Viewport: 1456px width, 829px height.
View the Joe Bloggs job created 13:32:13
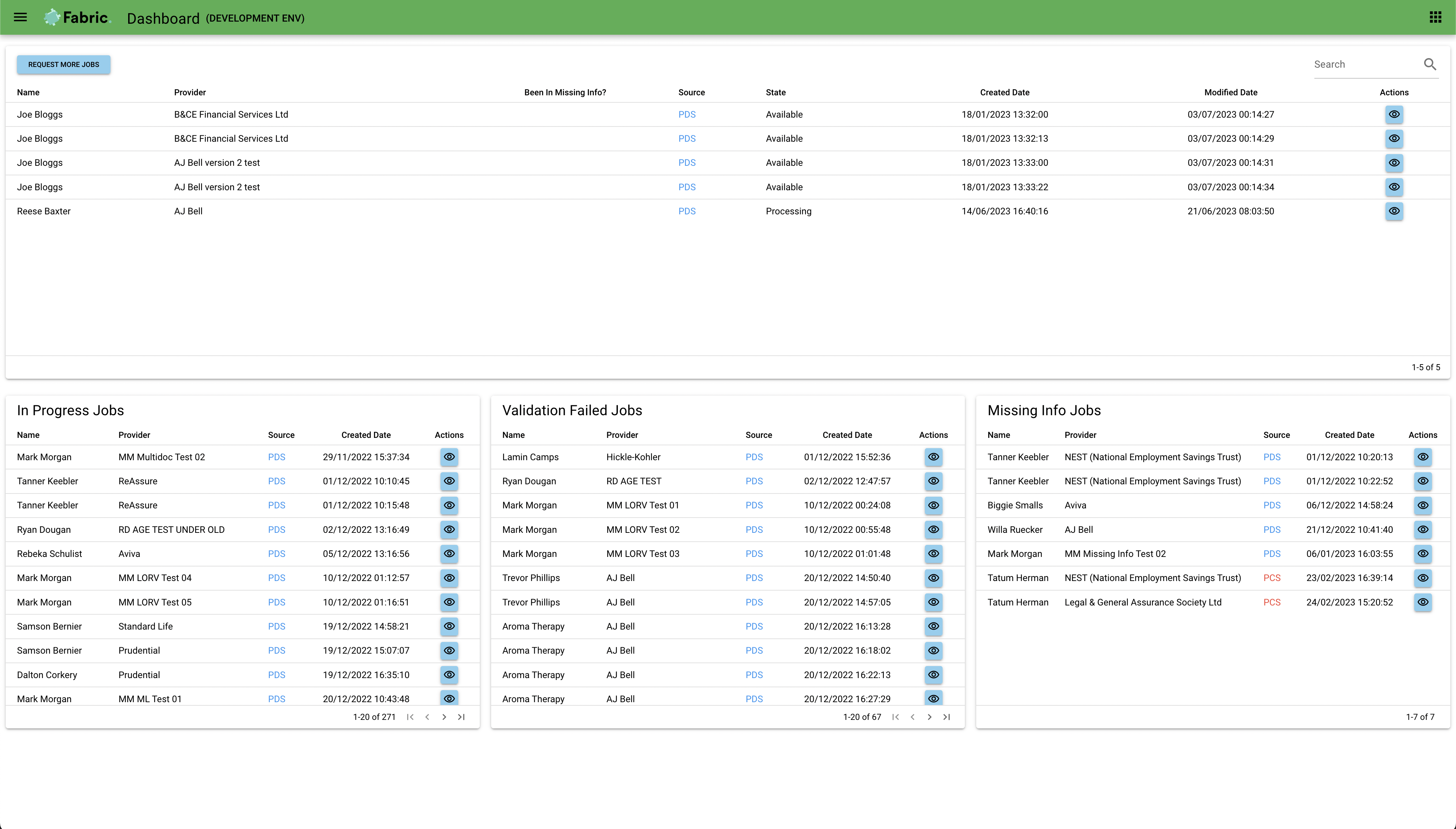1394,139
